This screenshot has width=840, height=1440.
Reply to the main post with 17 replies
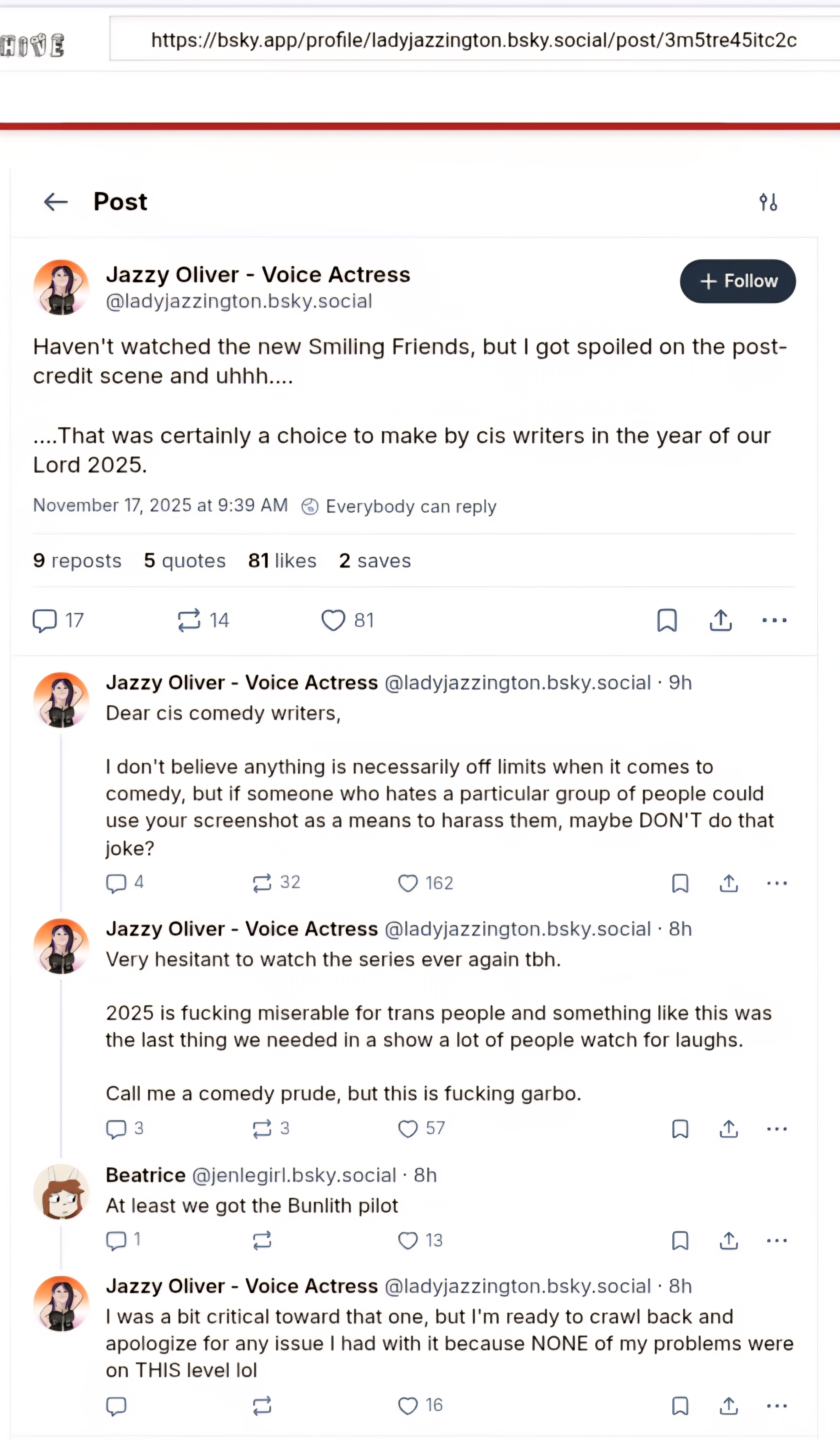(44, 621)
